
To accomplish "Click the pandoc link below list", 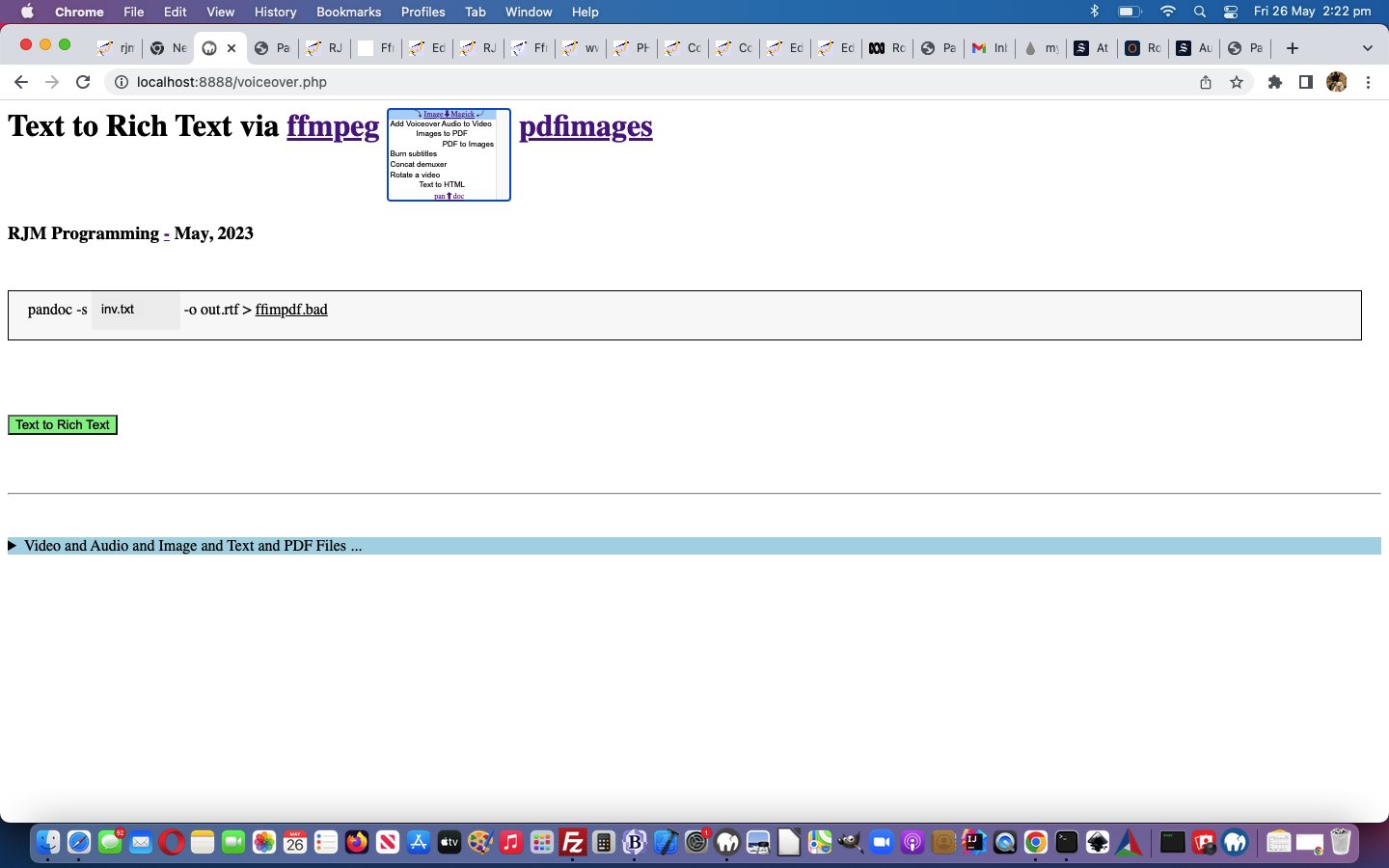I will (449, 196).
